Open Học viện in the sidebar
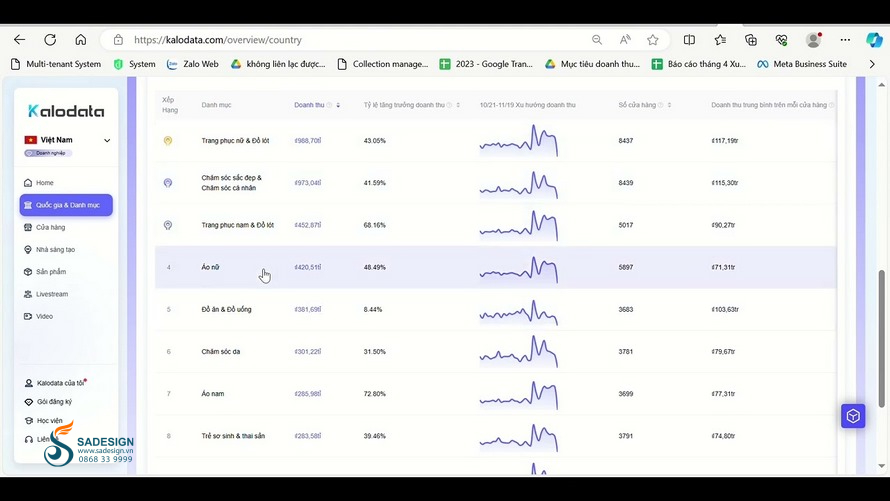The height and width of the screenshot is (501, 890). (x=44, y=420)
